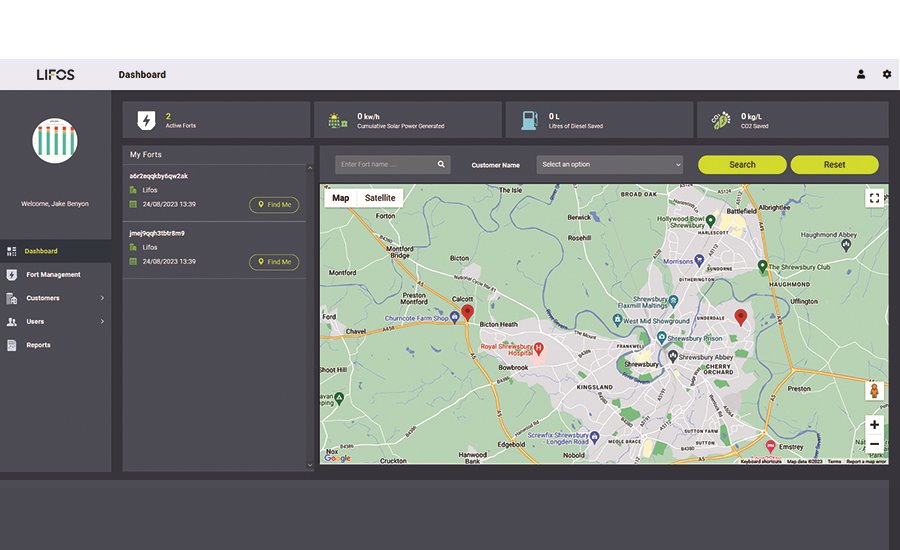Click the Enter Fort name input field
This screenshot has height=550, width=900.
385,164
